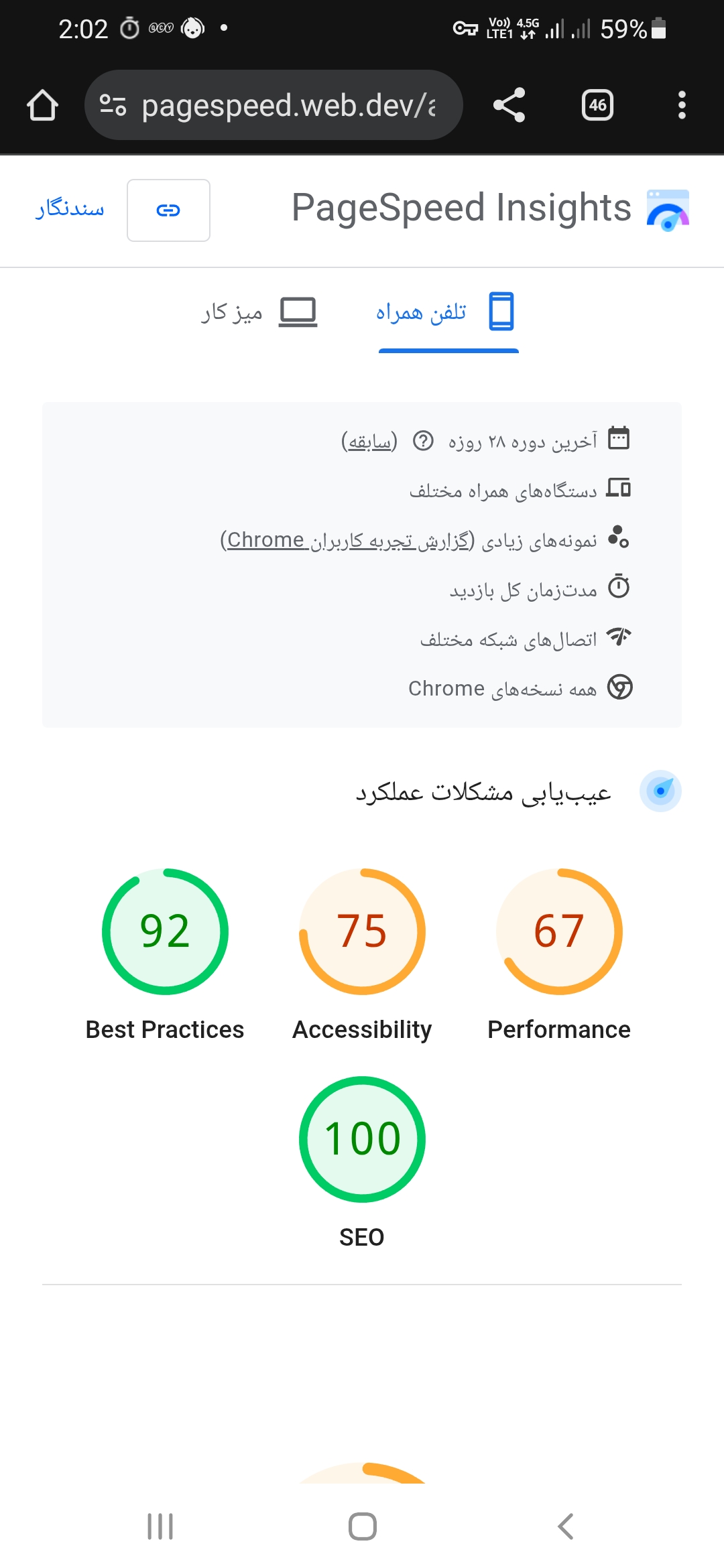The image size is (724, 1568).
Task: Switch to the میز کار desktop tab
Action: [x=259, y=312]
